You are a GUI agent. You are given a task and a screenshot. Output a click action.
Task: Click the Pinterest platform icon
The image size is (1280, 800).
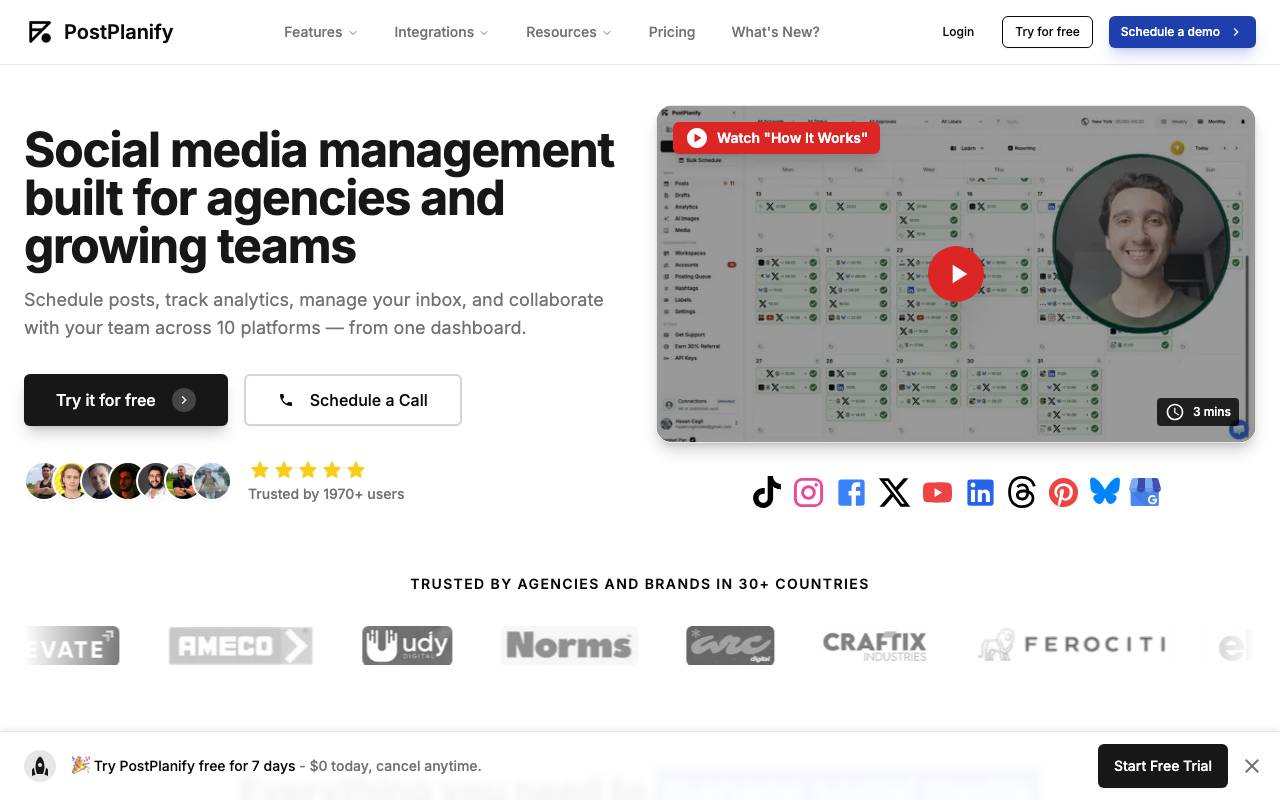[1063, 492]
